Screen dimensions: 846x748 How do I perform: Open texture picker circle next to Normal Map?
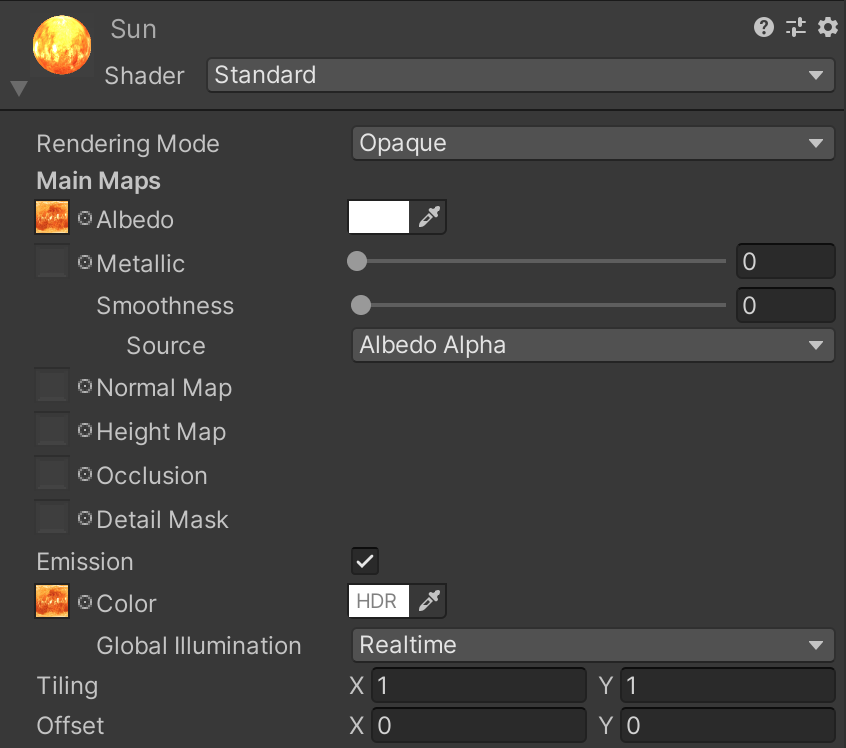85,387
